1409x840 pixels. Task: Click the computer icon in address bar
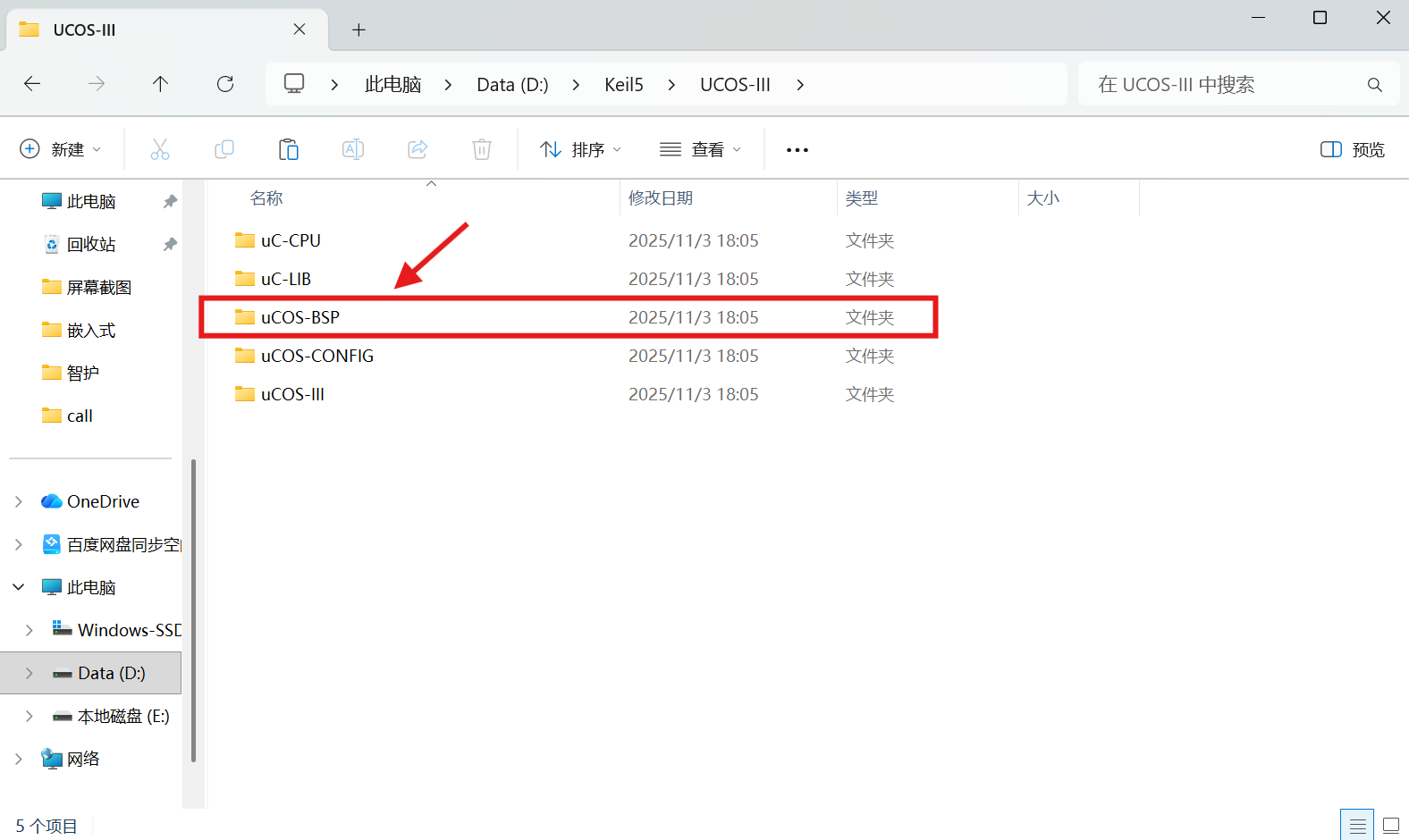pyautogui.click(x=294, y=84)
